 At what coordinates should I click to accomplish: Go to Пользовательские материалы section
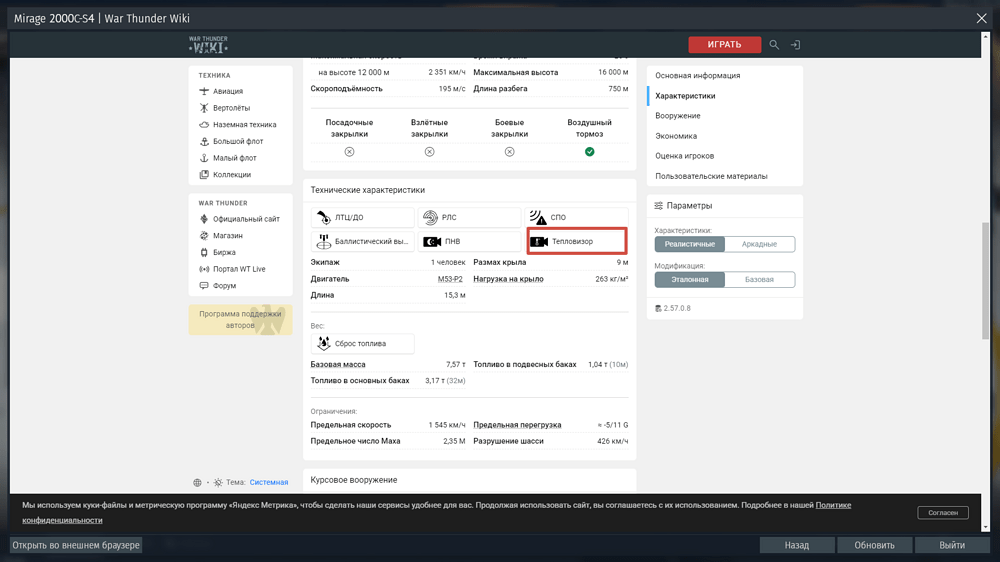711,176
